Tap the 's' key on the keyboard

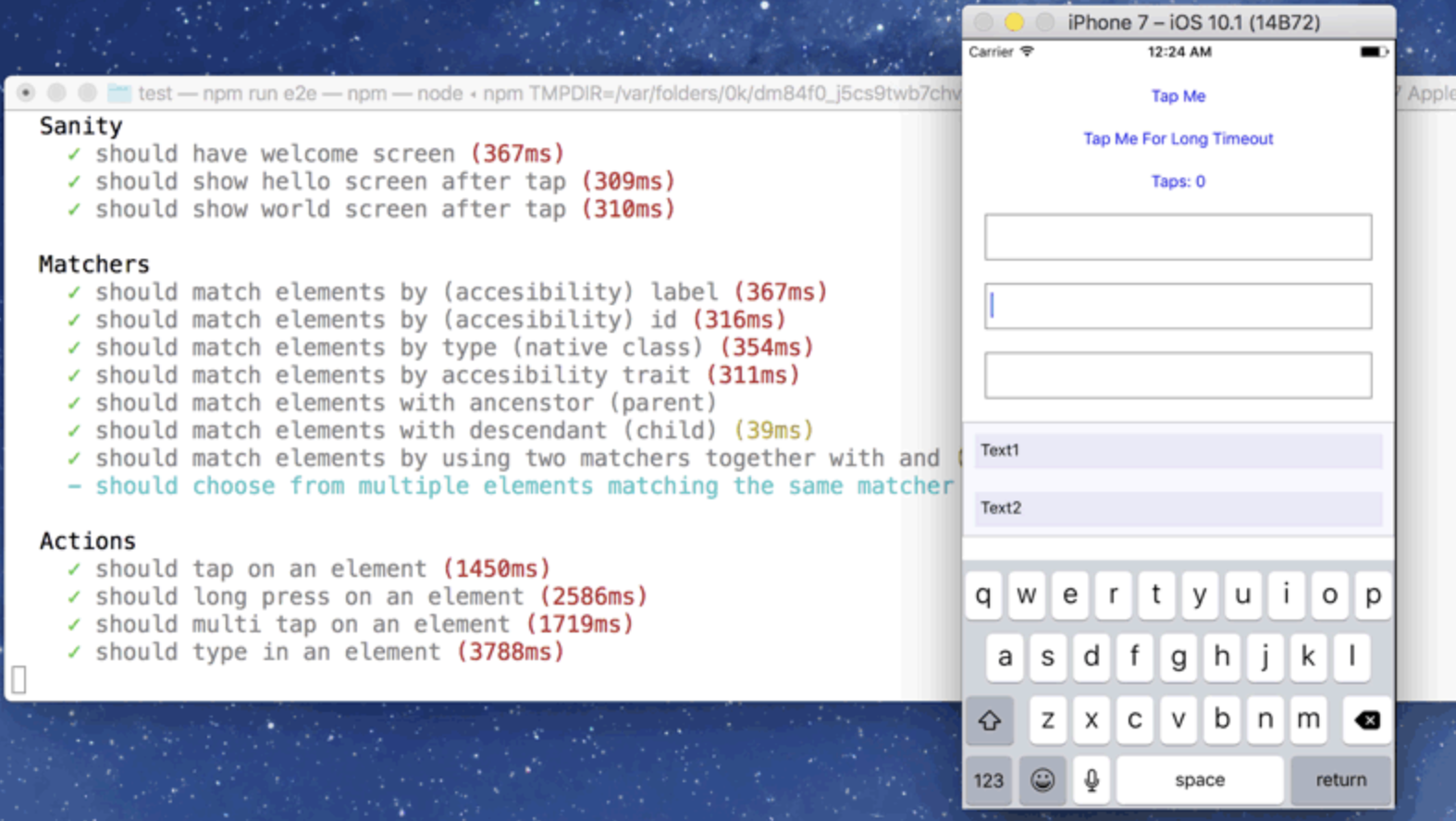point(1048,657)
